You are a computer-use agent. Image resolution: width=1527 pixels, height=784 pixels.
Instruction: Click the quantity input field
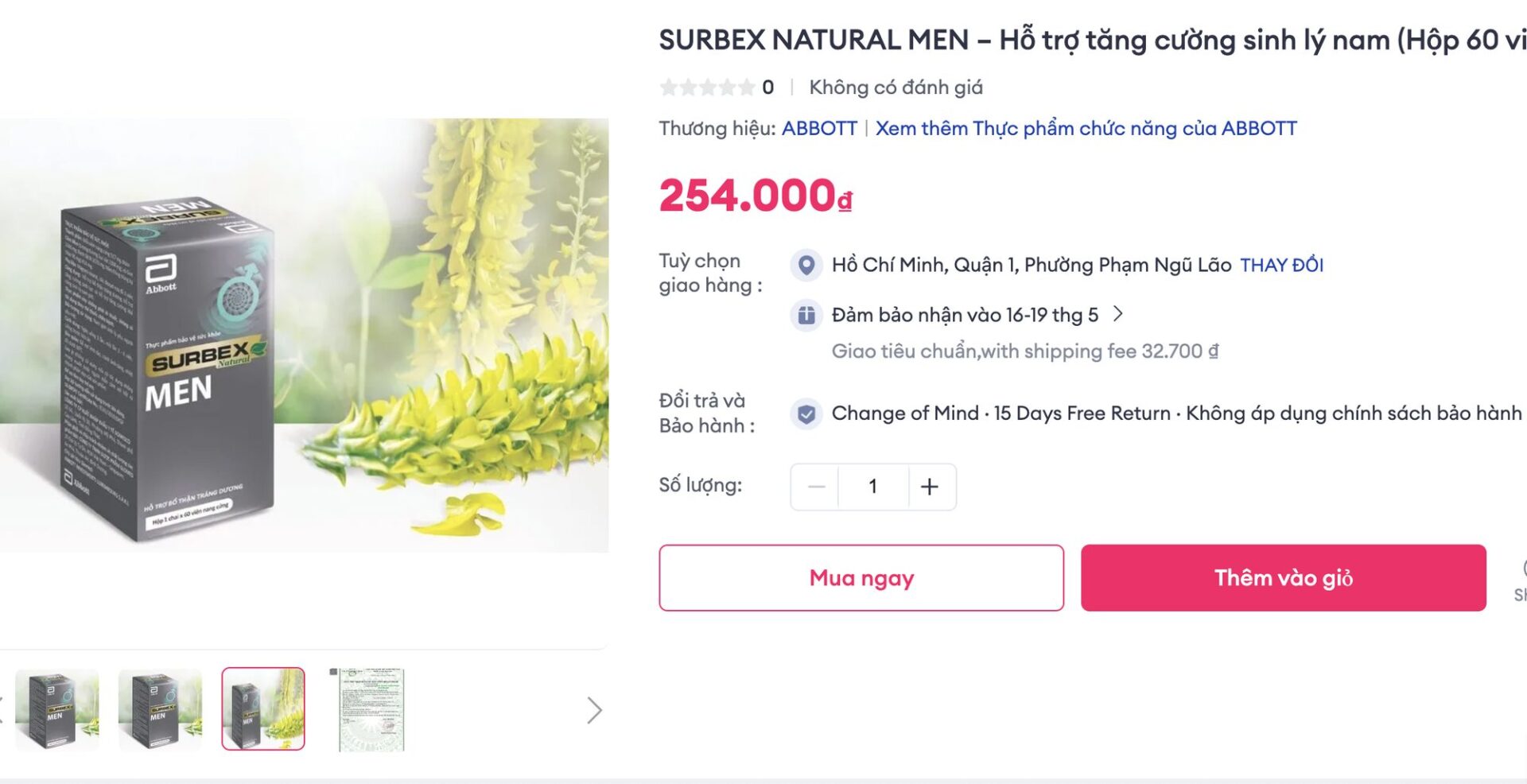click(872, 487)
